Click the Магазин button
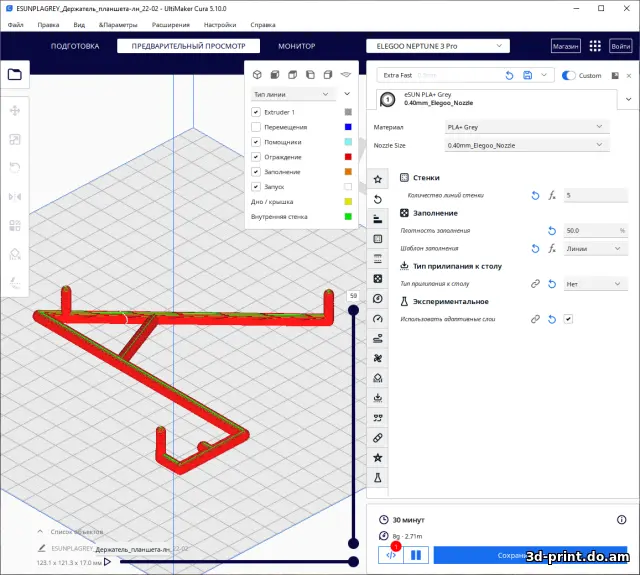This screenshot has width=640, height=575. coord(565,46)
